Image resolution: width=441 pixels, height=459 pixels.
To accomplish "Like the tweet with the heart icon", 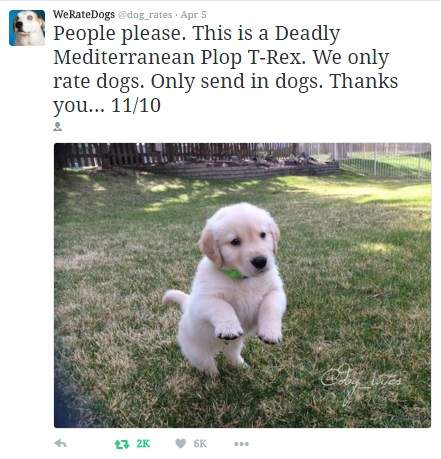I will click(180, 443).
